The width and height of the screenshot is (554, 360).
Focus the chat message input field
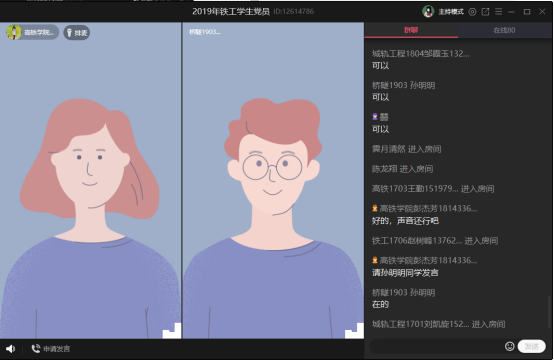point(437,346)
